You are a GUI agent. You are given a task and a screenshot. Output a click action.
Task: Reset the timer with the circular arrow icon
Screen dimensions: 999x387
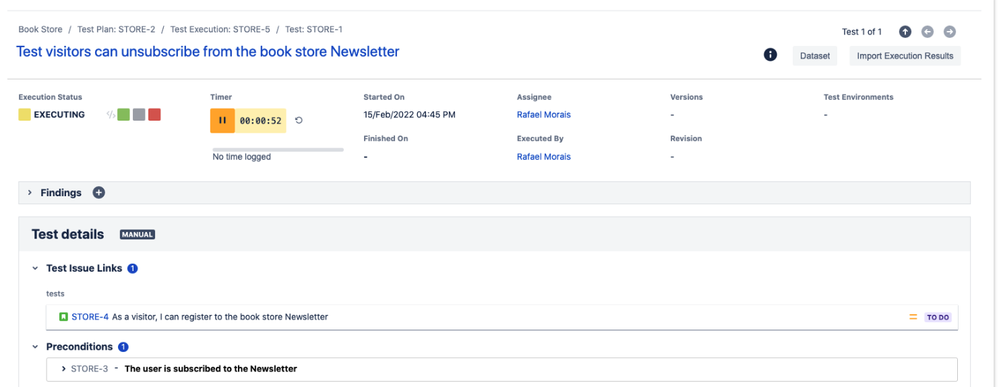click(x=299, y=120)
